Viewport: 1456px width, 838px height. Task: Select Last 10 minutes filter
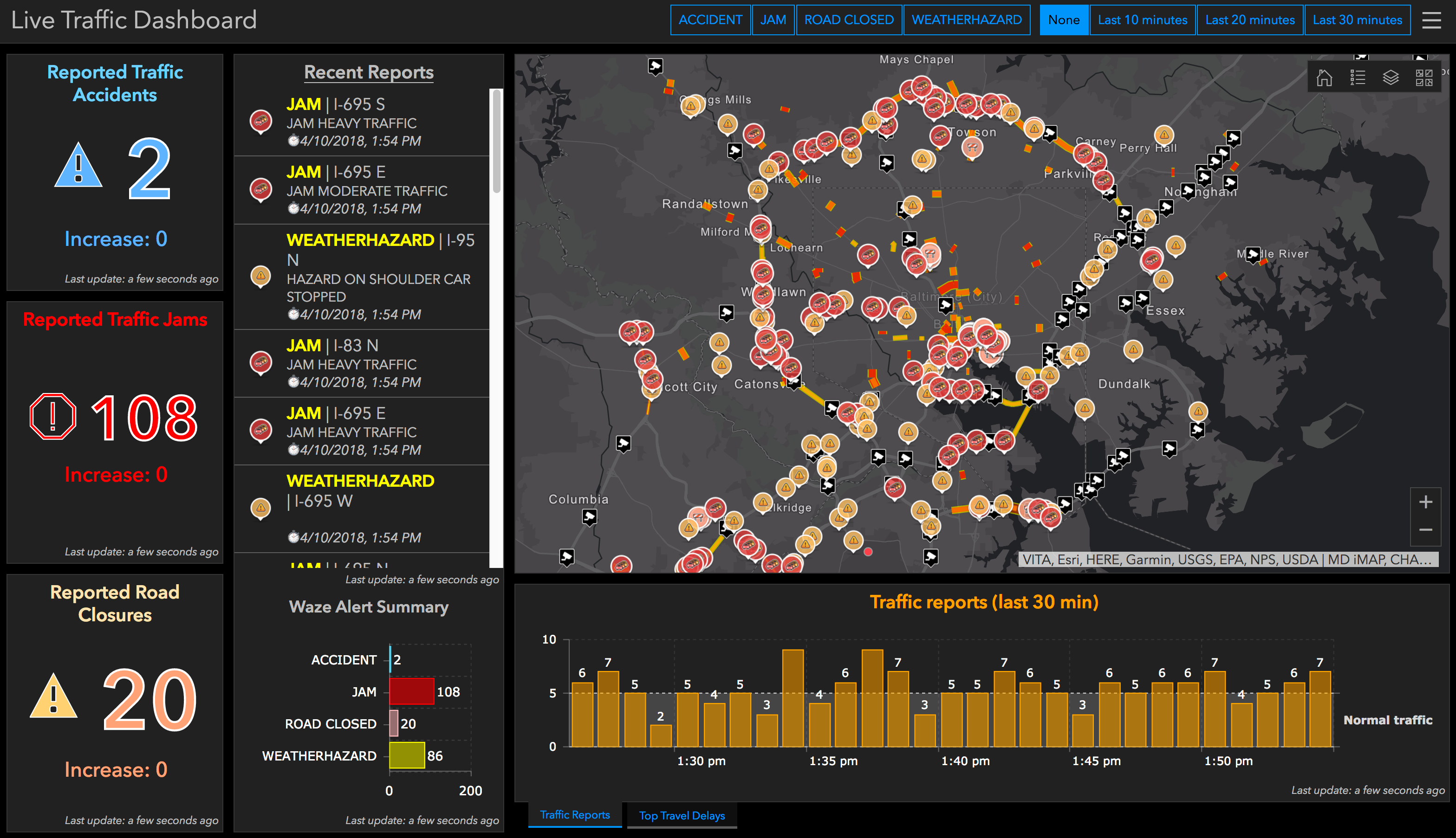click(1142, 20)
